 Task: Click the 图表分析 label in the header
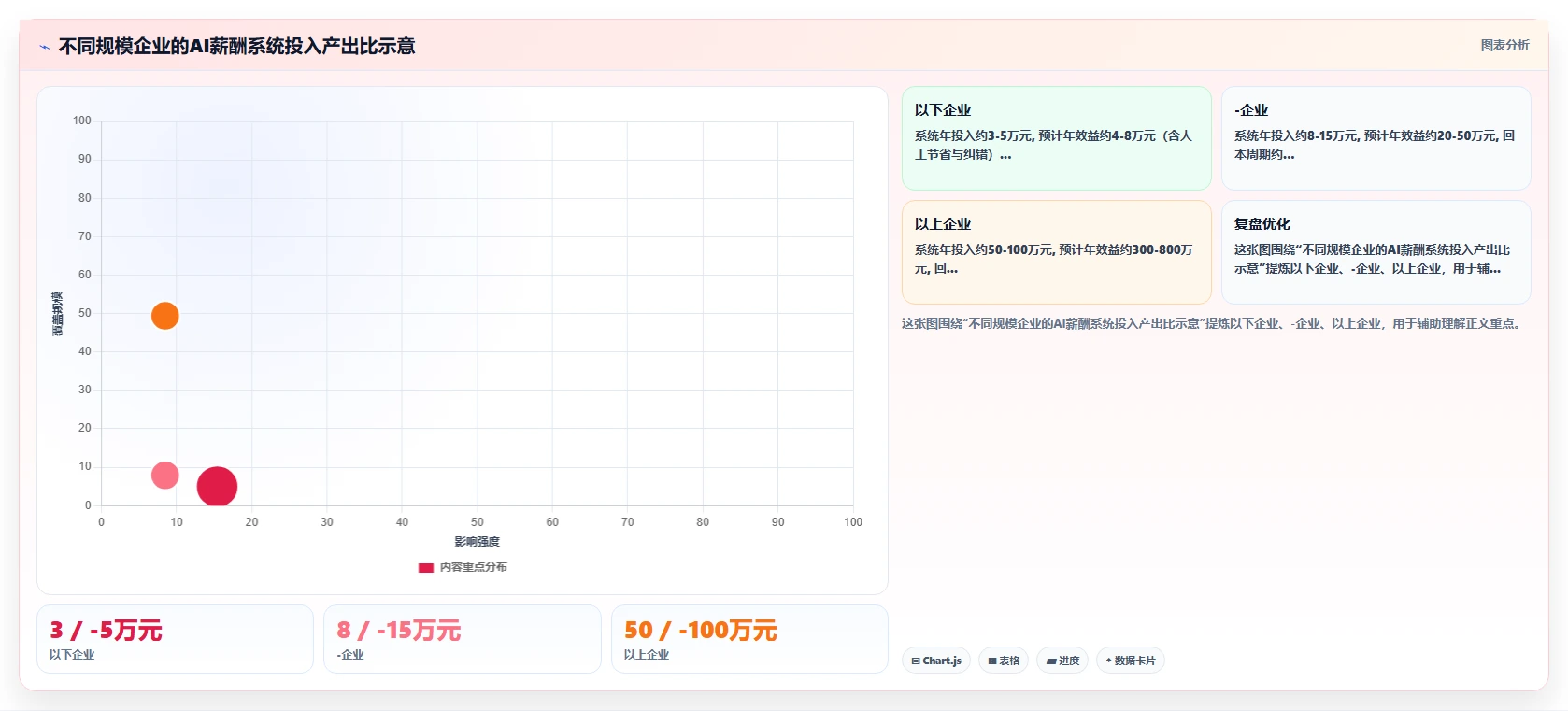[1504, 45]
